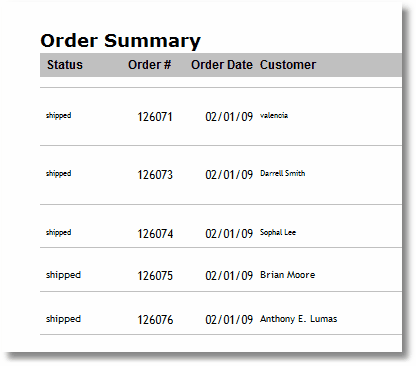Select order number 126073

click(x=155, y=175)
